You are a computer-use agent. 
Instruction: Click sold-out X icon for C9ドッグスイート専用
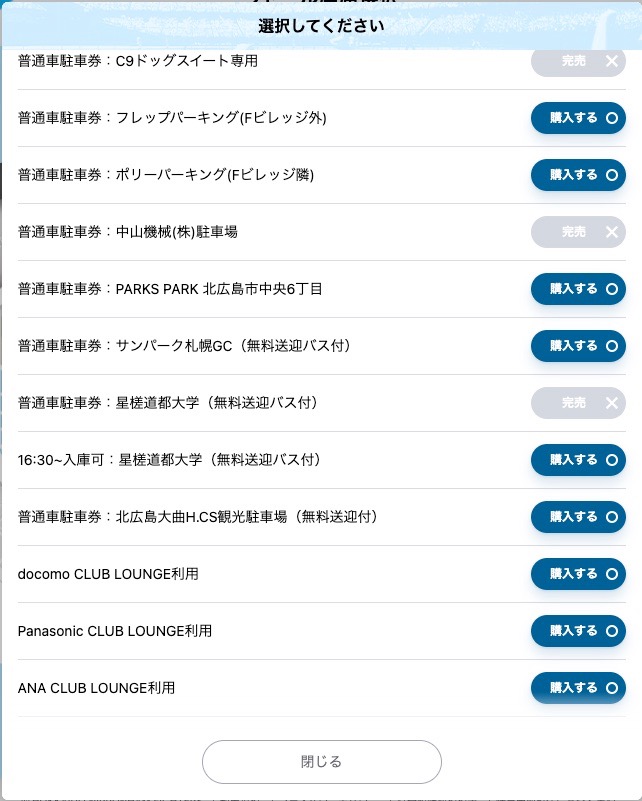tap(612, 61)
